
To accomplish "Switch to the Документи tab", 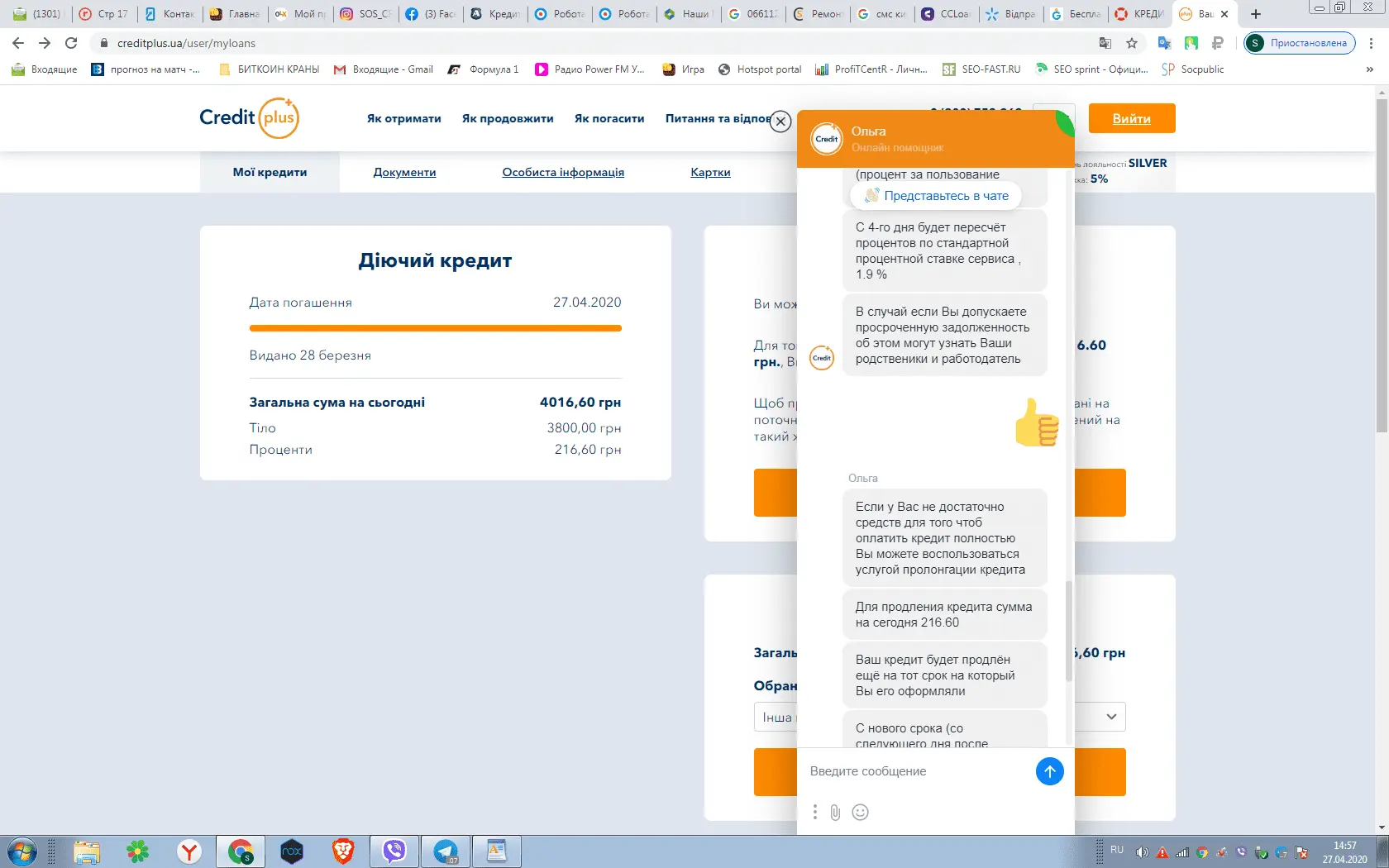I will tap(404, 172).
